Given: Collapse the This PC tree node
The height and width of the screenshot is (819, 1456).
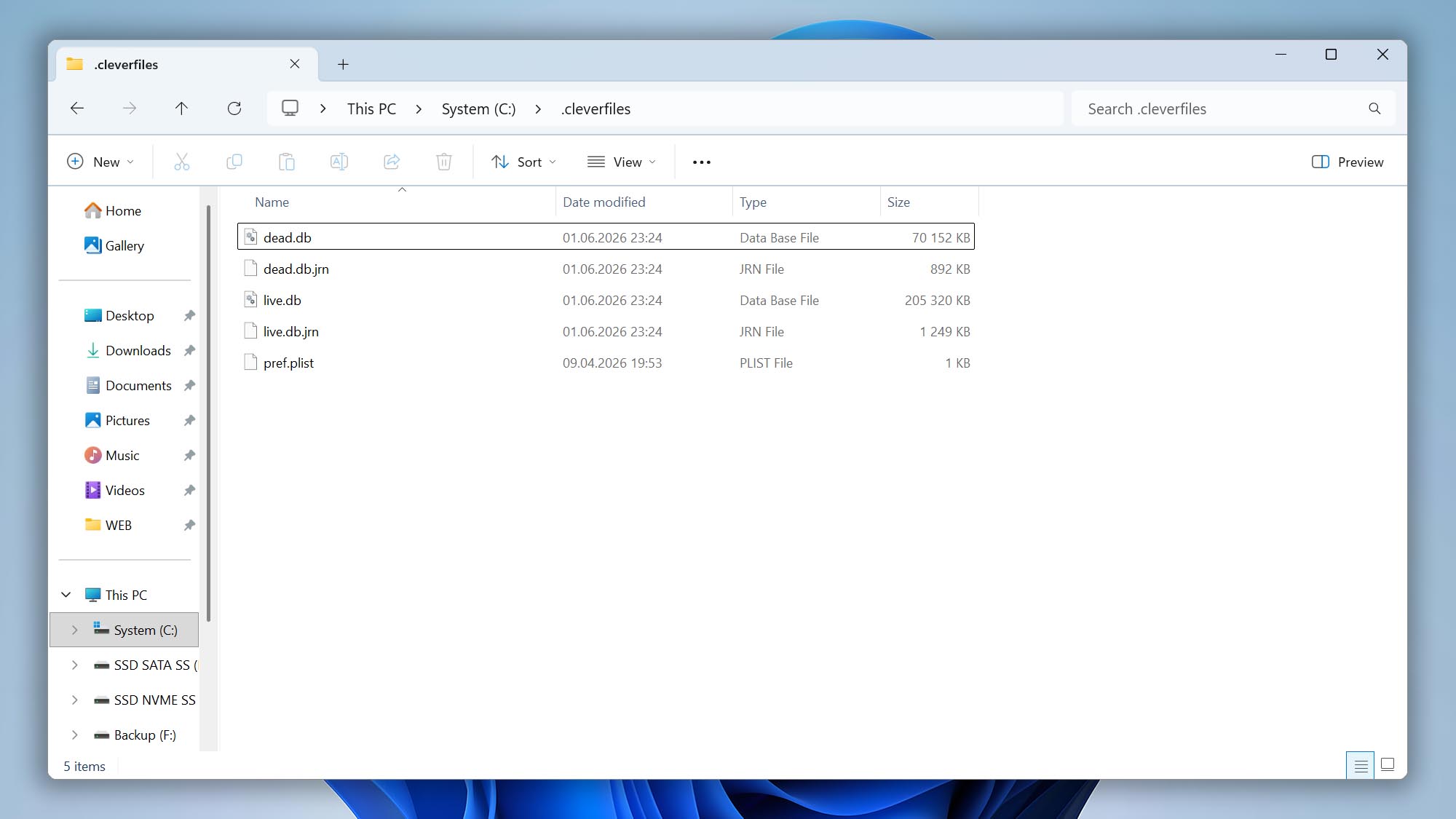Looking at the screenshot, I should pyautogui.click(x=66, y=595).
